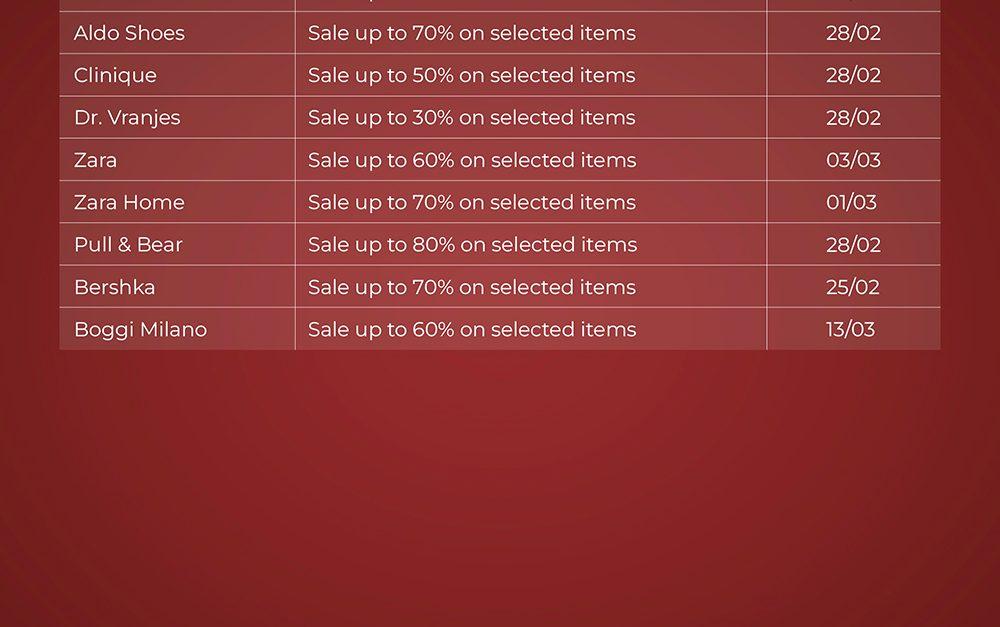1000x627 pixels.
Task: Click the Bershka 70% sale description
Action: tap(471, 287)
